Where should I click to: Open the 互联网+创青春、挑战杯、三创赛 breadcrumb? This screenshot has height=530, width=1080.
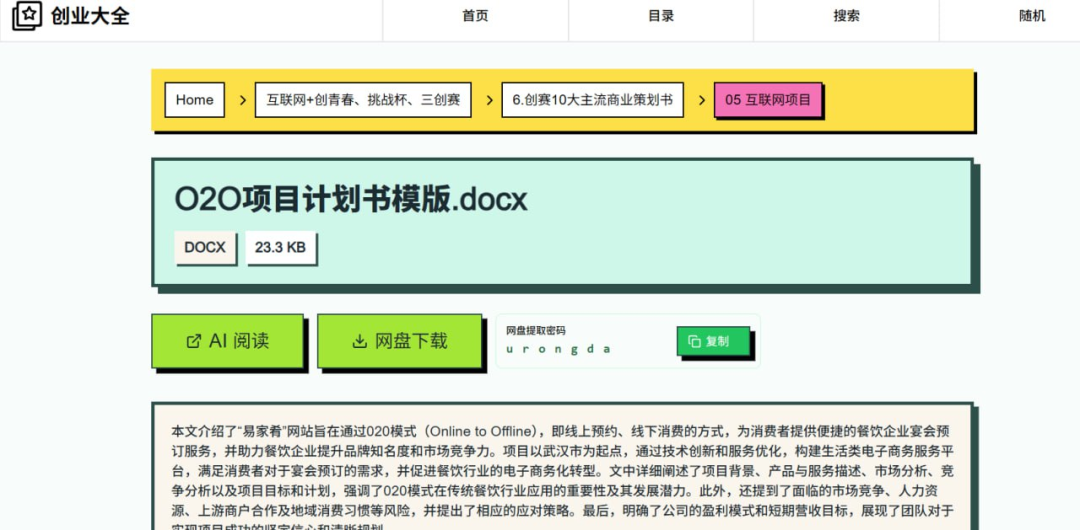point(363,100)
